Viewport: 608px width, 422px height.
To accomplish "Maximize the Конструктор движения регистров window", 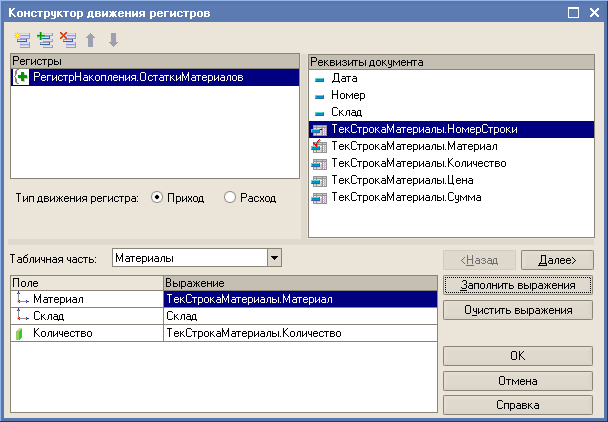I will point(573,13).
